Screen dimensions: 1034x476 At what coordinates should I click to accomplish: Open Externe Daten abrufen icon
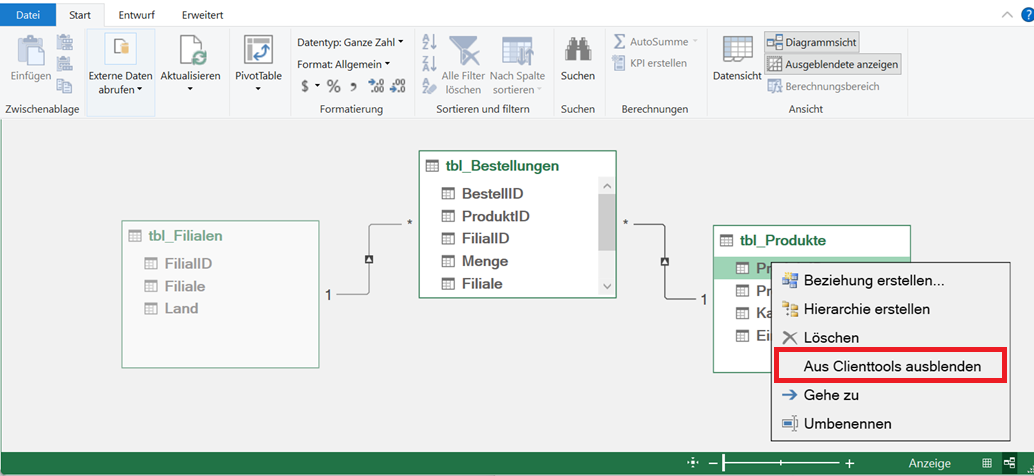[x=121, y=50]
